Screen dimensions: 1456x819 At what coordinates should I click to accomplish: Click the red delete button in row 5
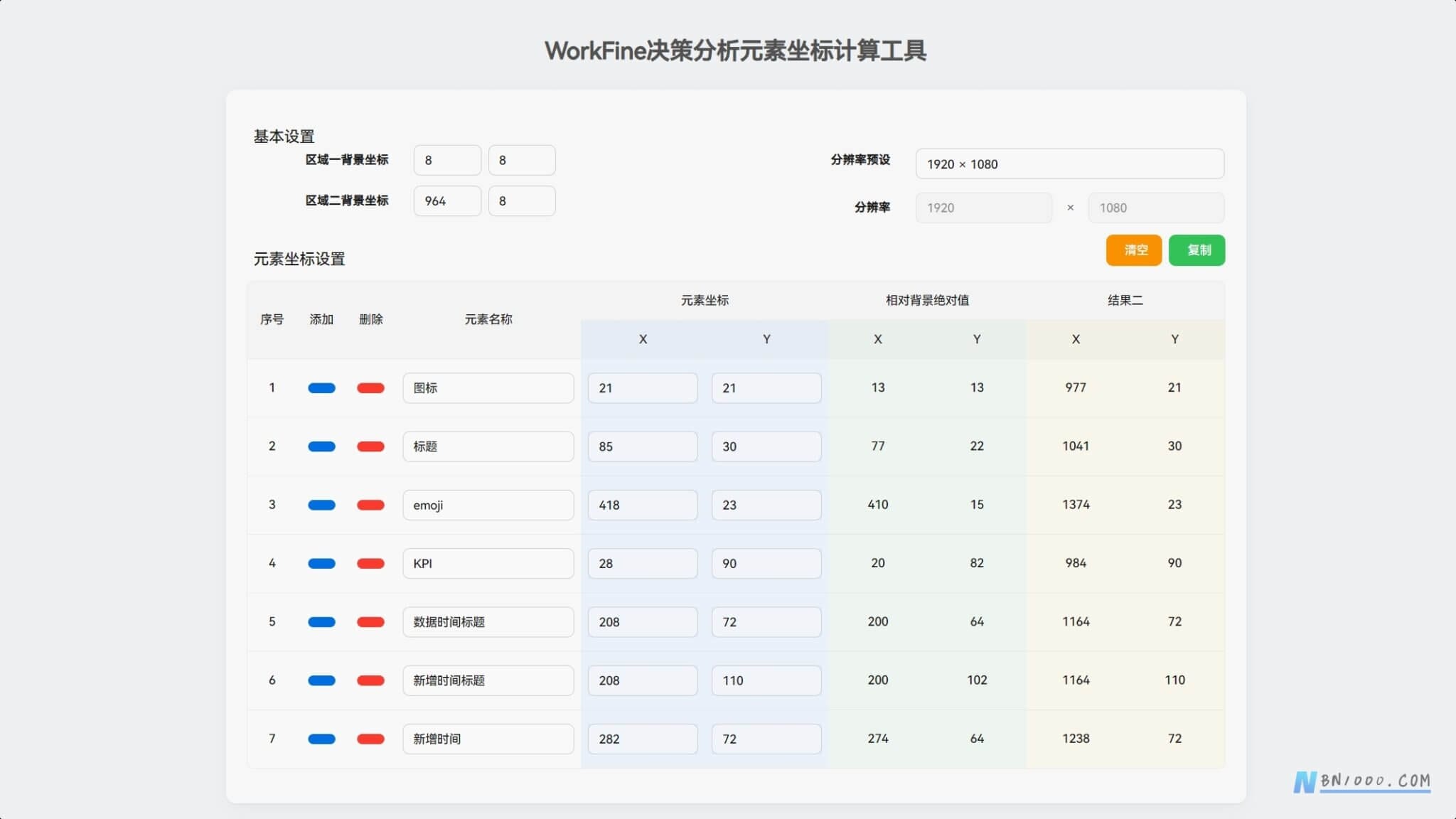pyautogui.click(x=370, y=622)
